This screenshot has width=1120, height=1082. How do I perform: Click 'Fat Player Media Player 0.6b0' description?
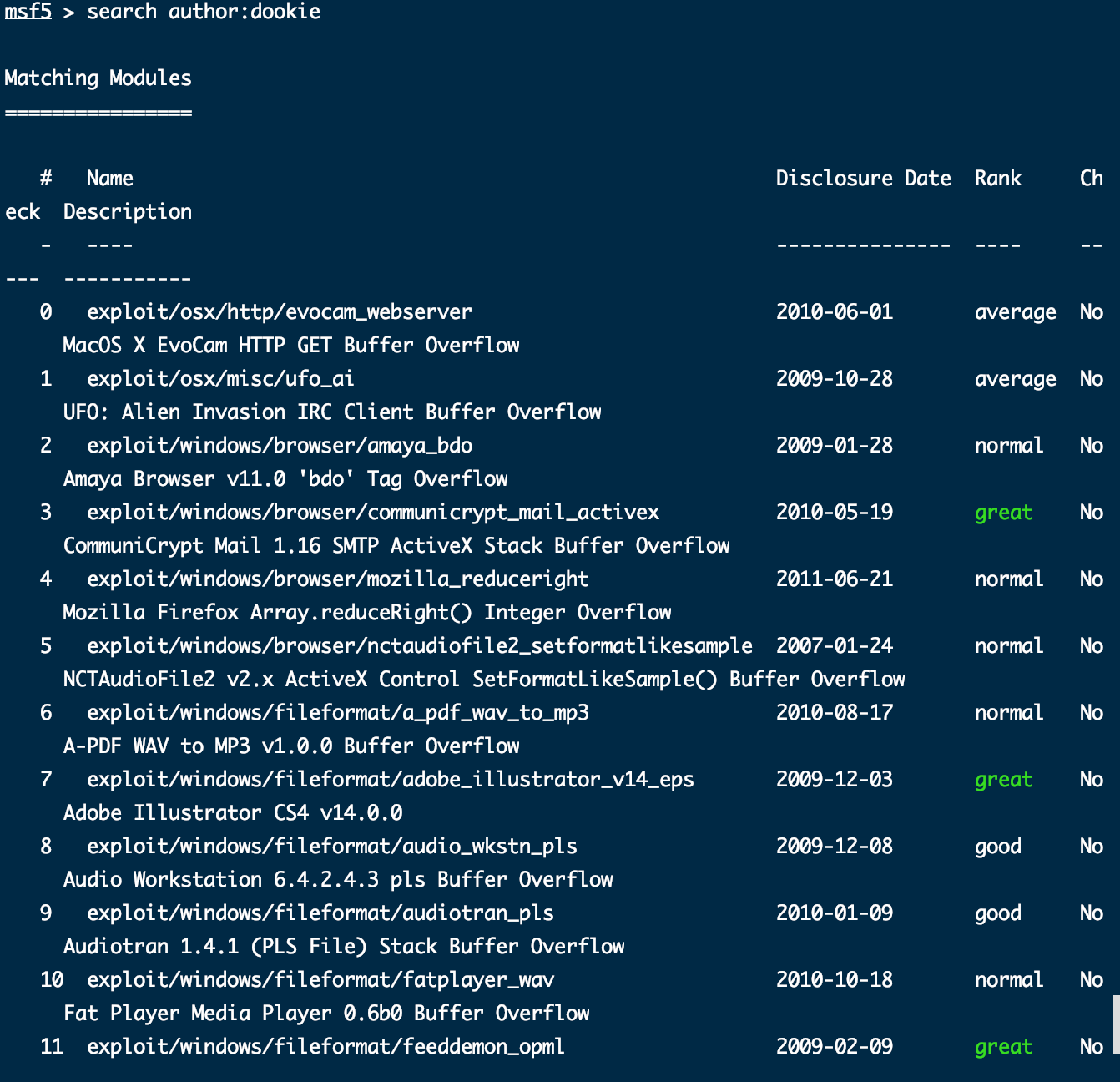pyautogui.click(x=326, y=1014)
